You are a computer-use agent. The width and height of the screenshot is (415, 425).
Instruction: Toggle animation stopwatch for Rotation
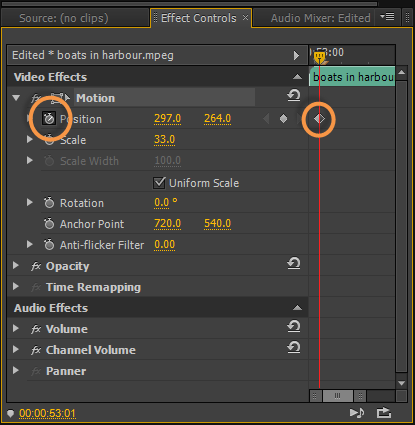(49, 203)
